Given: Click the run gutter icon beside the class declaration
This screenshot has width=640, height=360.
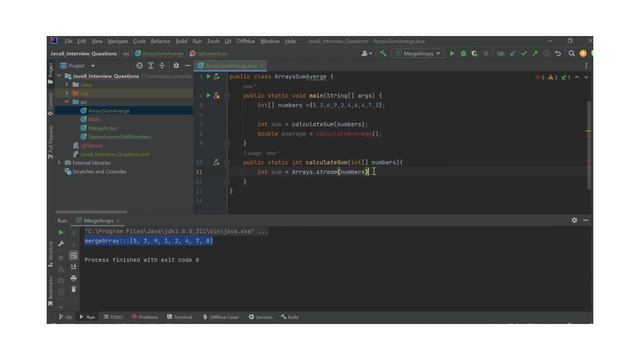Looking at the screenshot, I should [x=208, y=76].
